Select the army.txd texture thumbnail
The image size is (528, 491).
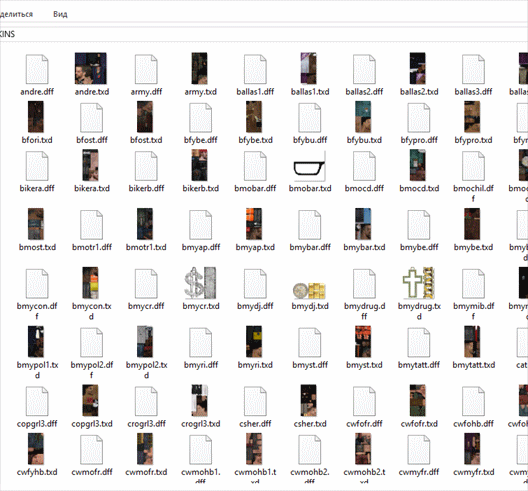[199, 68]
